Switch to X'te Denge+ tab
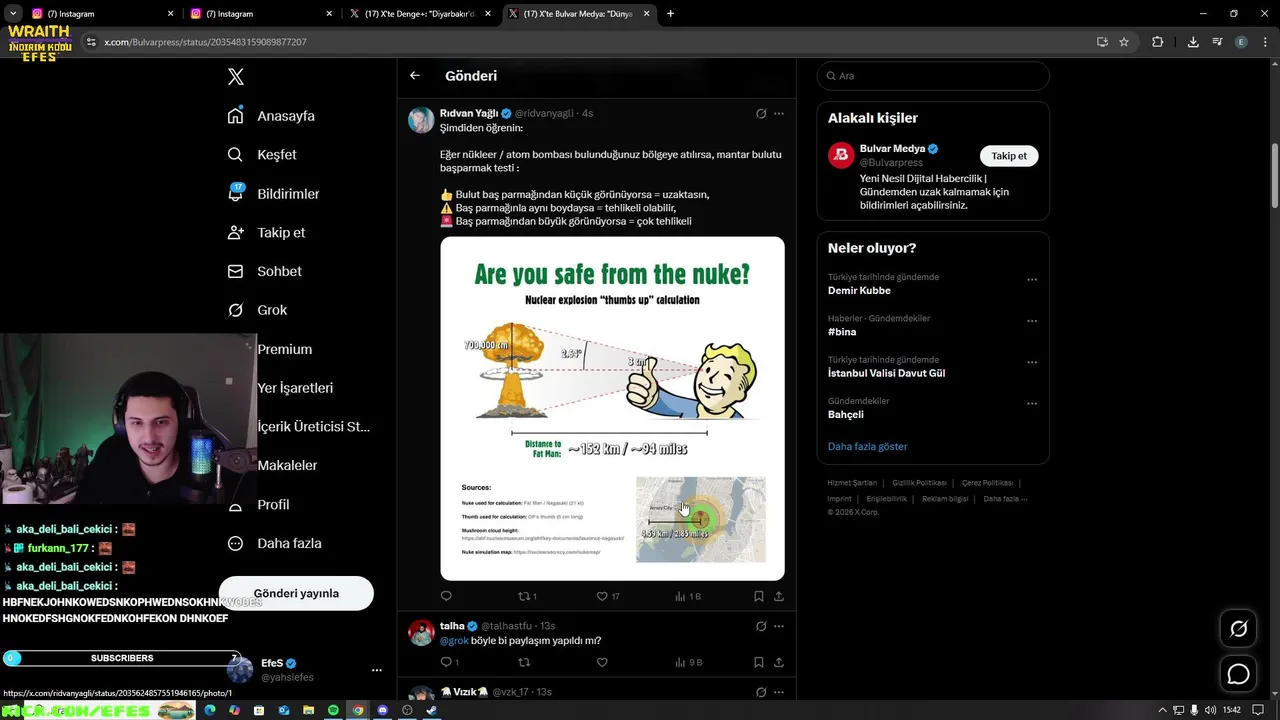Viewport: 1280px width, 720px height. [x=420, y=14]
